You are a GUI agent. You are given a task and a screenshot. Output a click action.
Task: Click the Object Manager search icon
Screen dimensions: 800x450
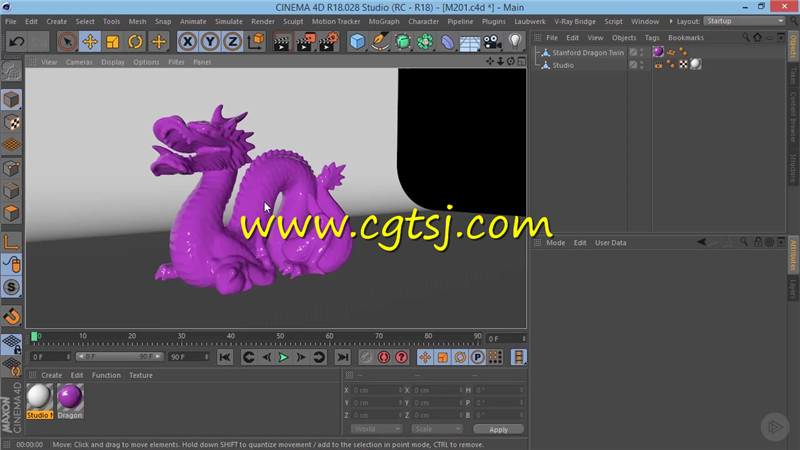745,37
